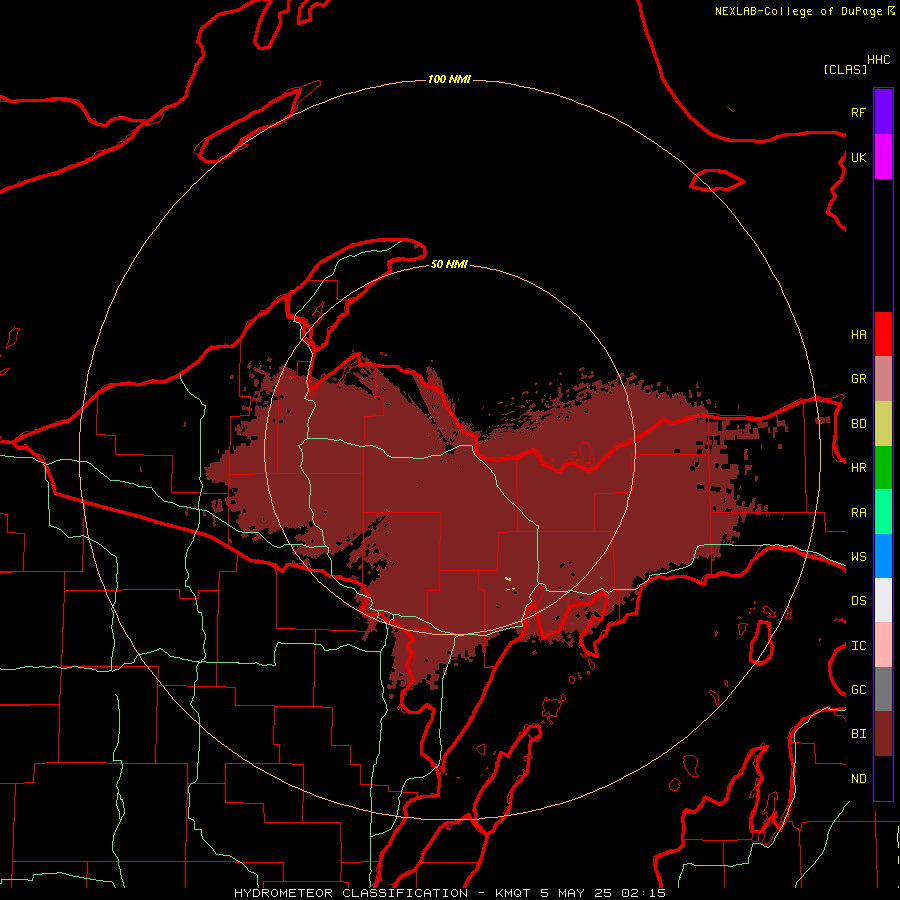
Task: Click the BI legend label
Action: point(858,734)
